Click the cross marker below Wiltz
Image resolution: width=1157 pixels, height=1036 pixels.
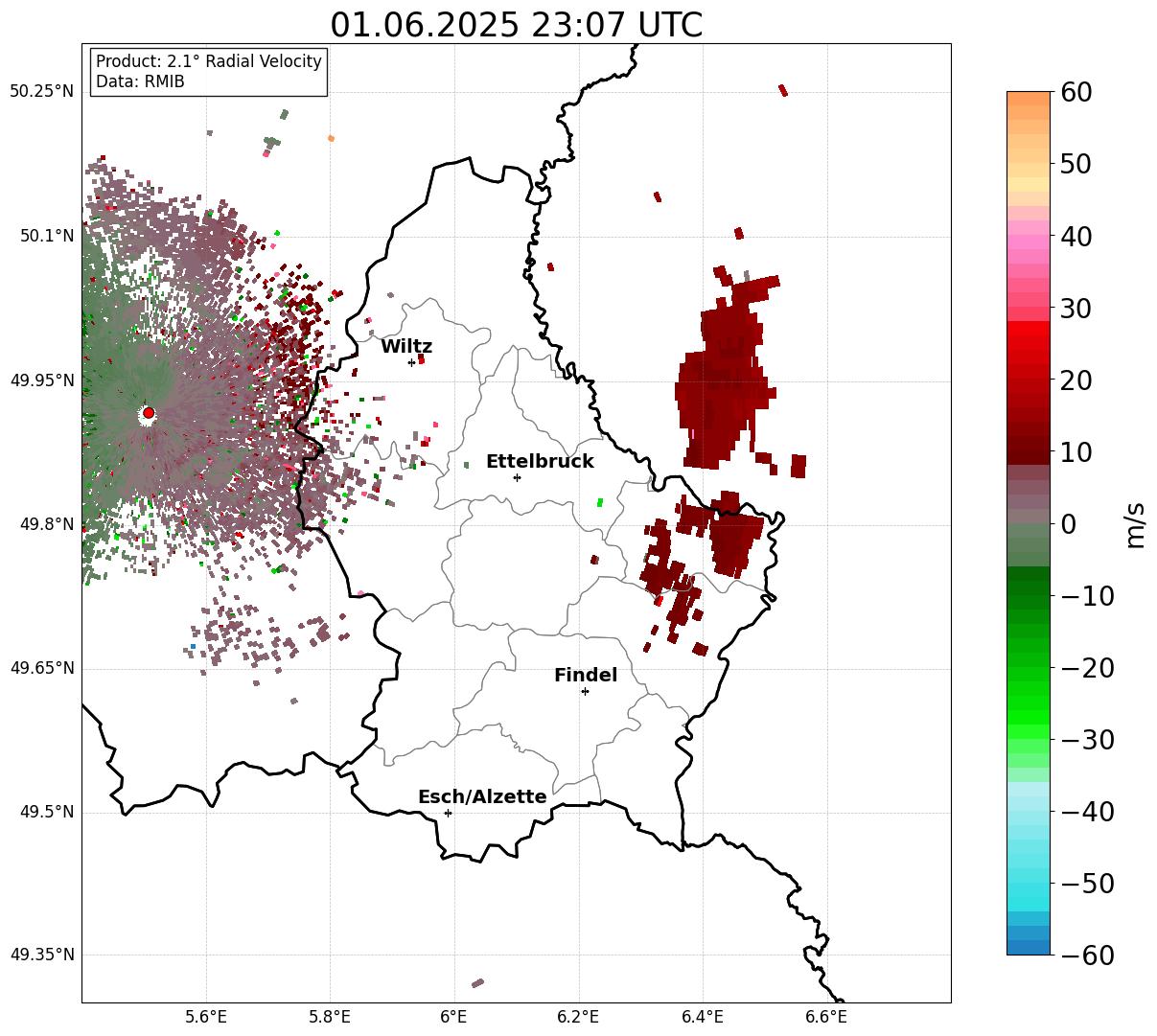pyautogui.click(x=412, y=362)
